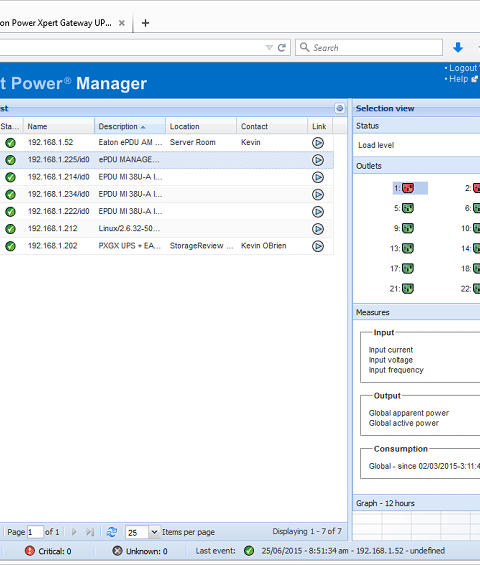480x565 pixels.
Task: Collapse Graph - 12 hours section
Action: tap(416, 503)
